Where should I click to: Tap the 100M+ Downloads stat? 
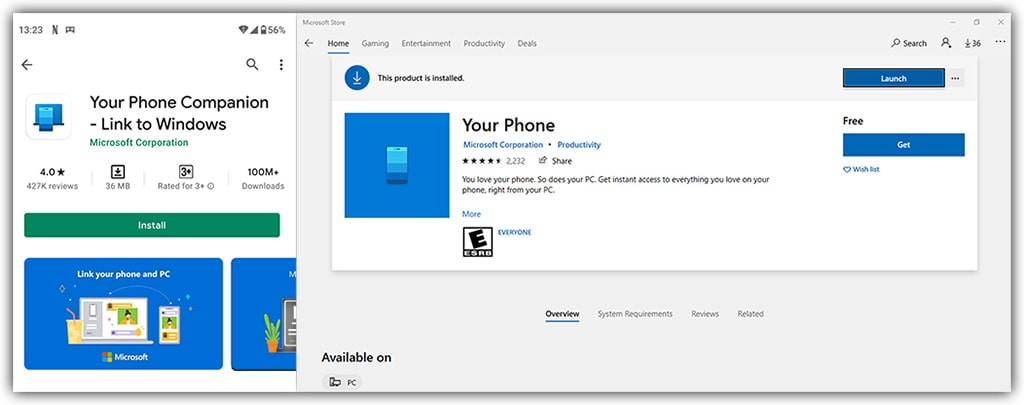(x=263, y=178)
